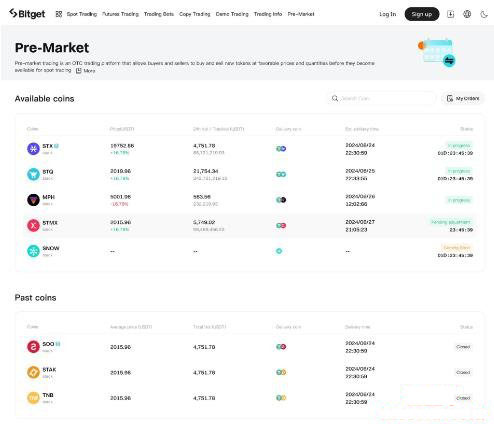Click the BTQ coin icon
The width and height of the screenshot is (494, 424).
(33, 174)
